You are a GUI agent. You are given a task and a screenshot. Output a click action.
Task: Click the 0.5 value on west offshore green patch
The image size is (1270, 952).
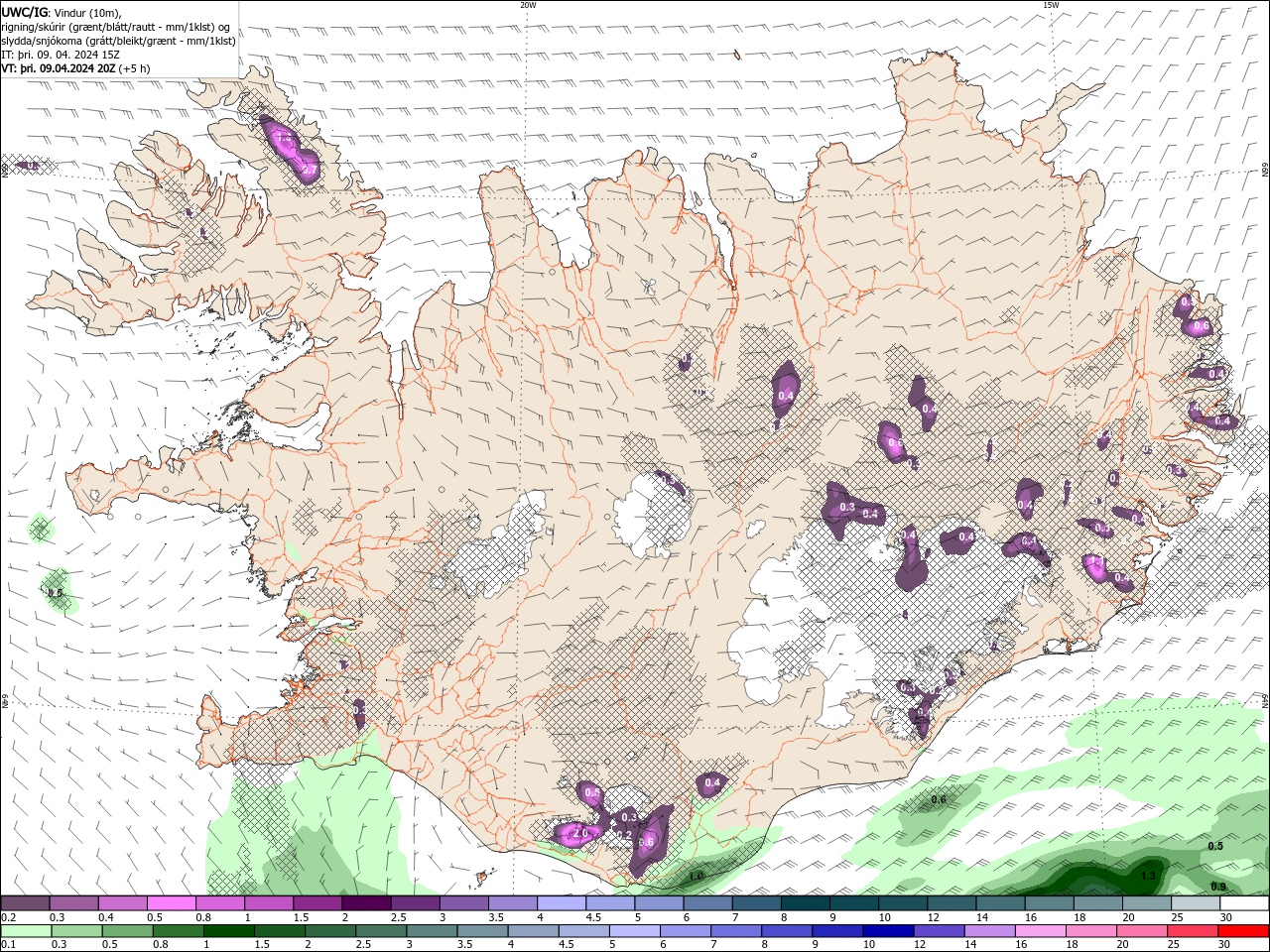(56, 593)
